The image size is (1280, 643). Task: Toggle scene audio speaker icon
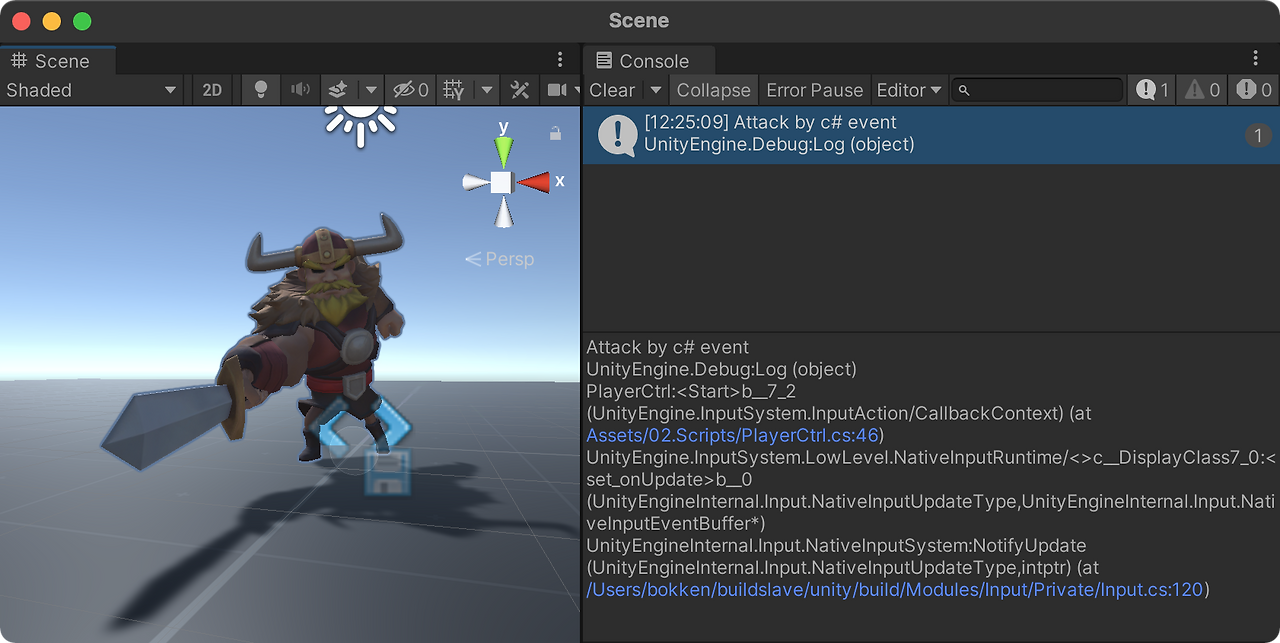(x=300, y=90)
